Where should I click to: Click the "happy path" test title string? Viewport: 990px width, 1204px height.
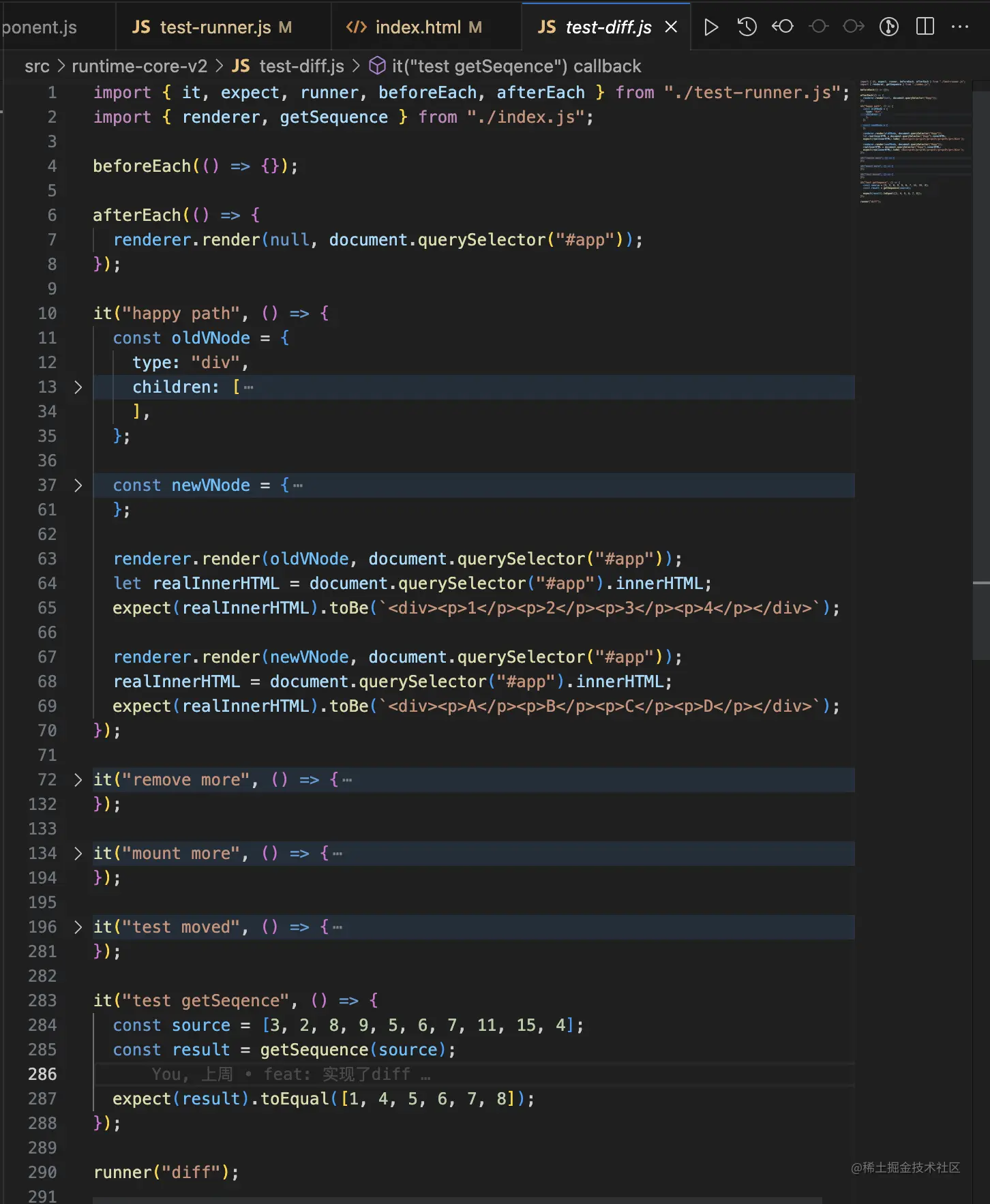click(181, 314)
